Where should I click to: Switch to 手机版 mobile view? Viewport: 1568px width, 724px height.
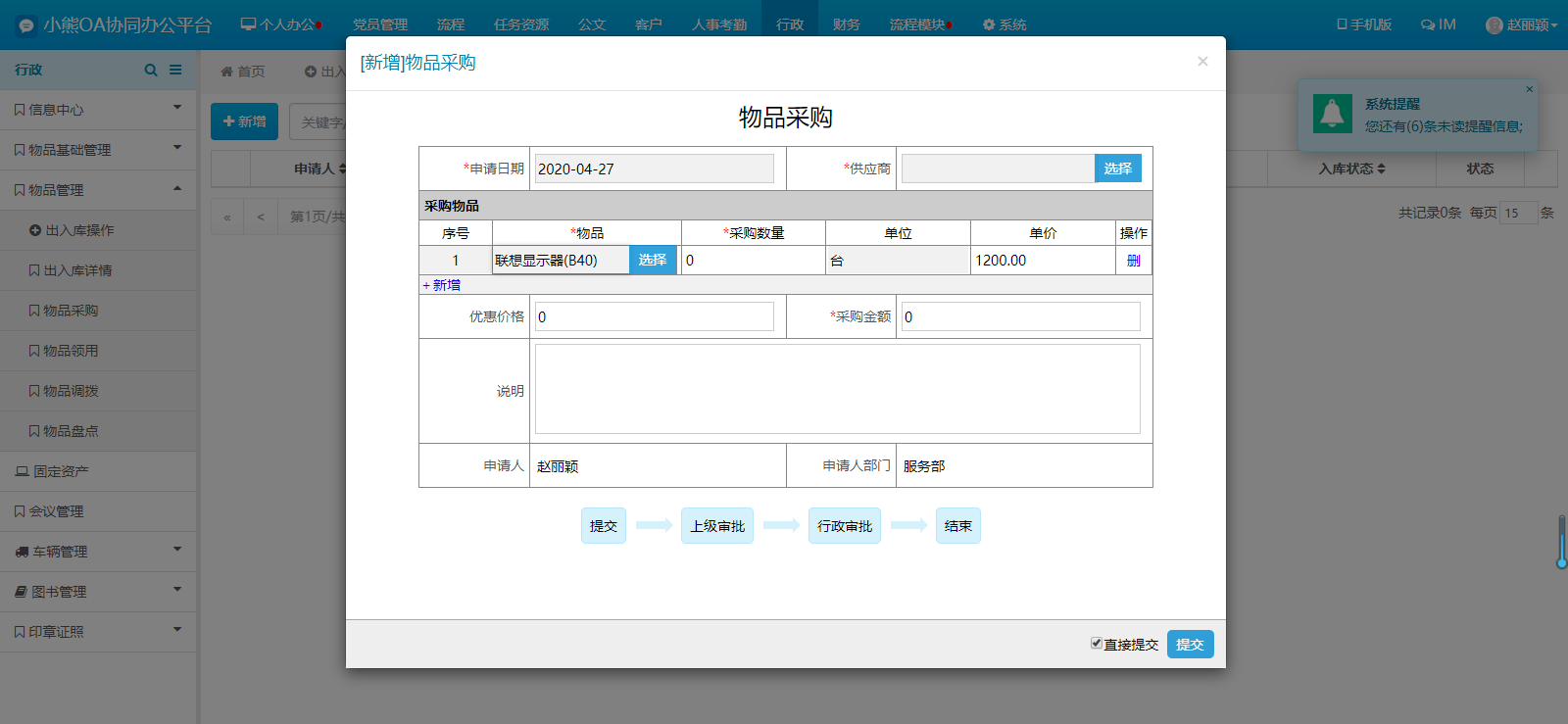1364,24
